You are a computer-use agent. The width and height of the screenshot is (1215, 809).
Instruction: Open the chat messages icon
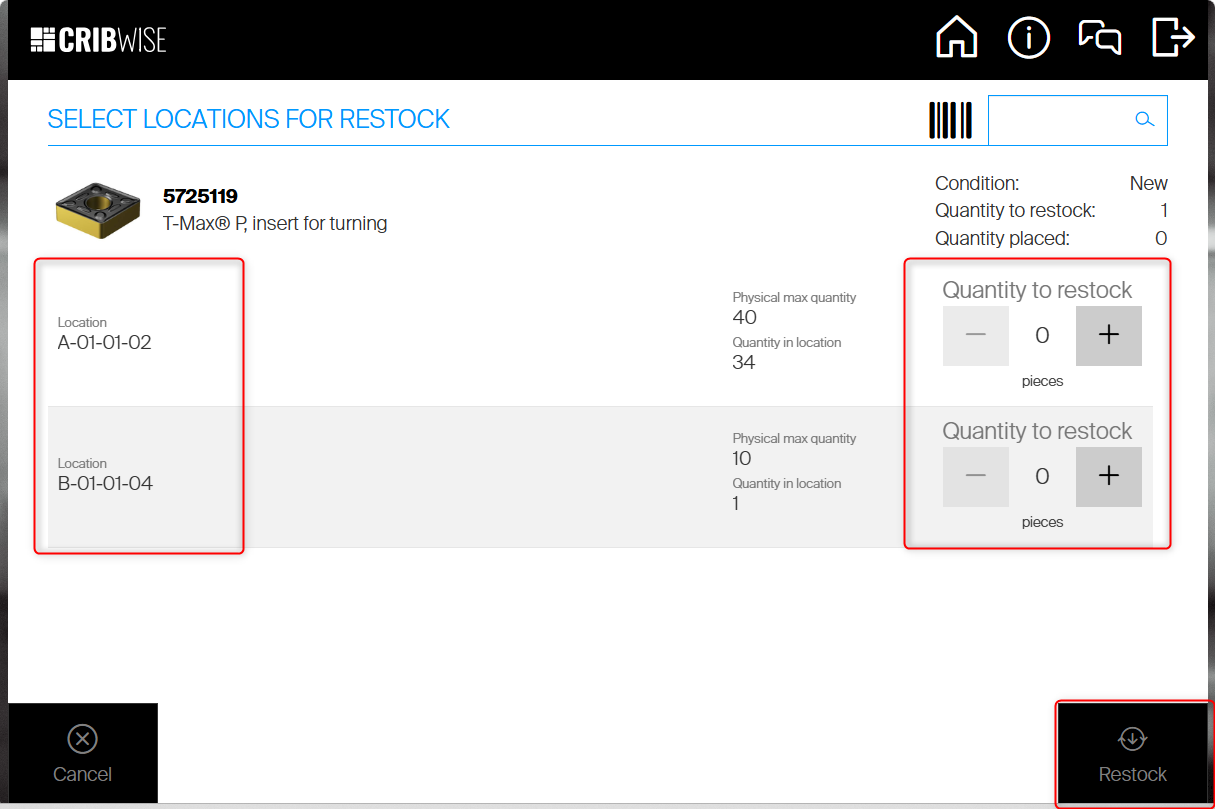pyautogui.click(x=1100, y=38)
